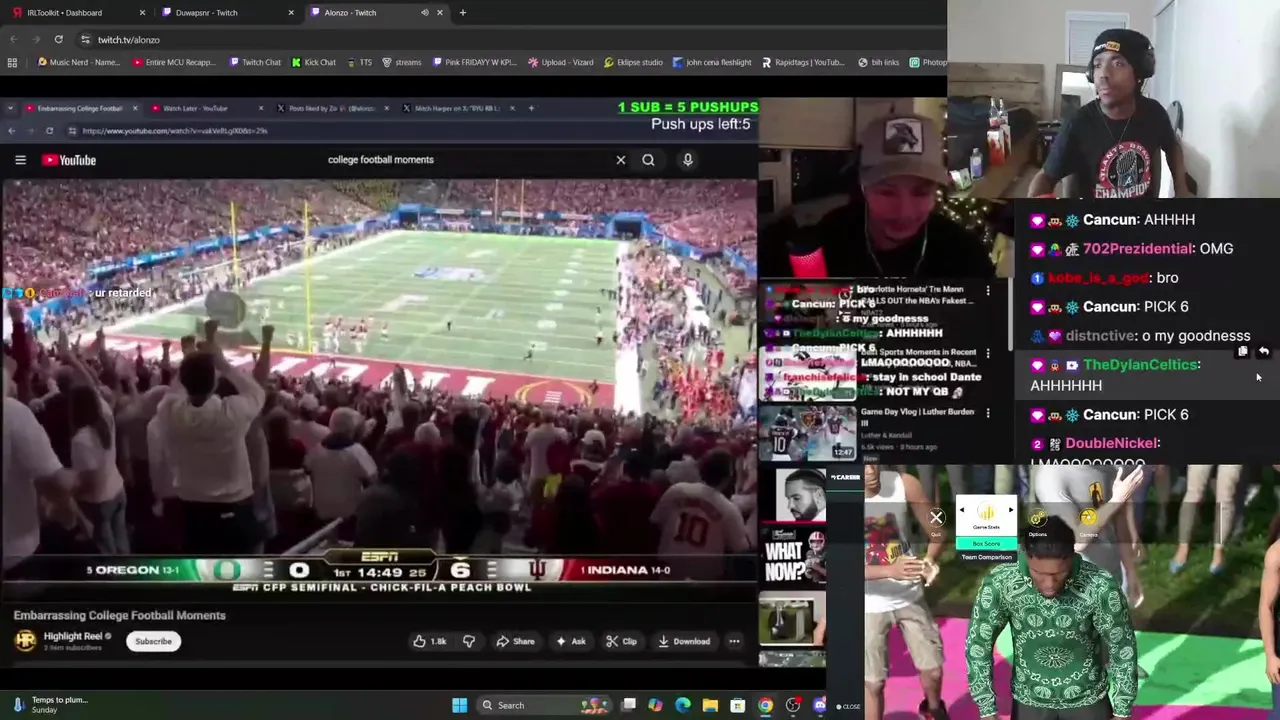Open a new browser tab with plus
Viewport: 1280px width, 720px height.
pyautogui.click(x=462, y=13)
